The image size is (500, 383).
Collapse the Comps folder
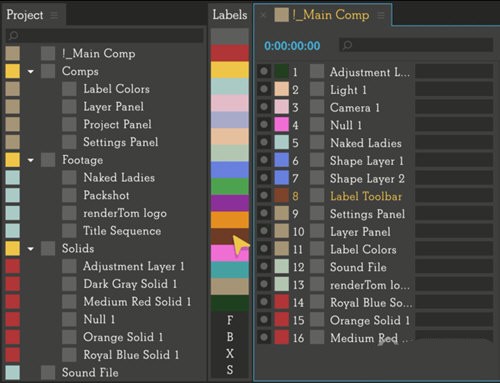(31, 71)
